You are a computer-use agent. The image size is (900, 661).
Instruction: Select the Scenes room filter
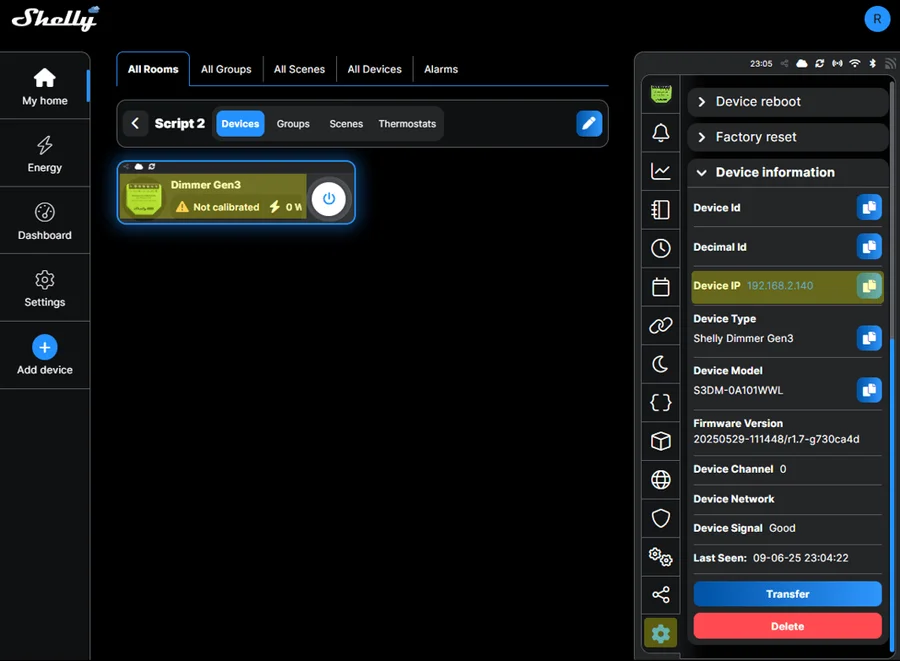click(346, 123)
